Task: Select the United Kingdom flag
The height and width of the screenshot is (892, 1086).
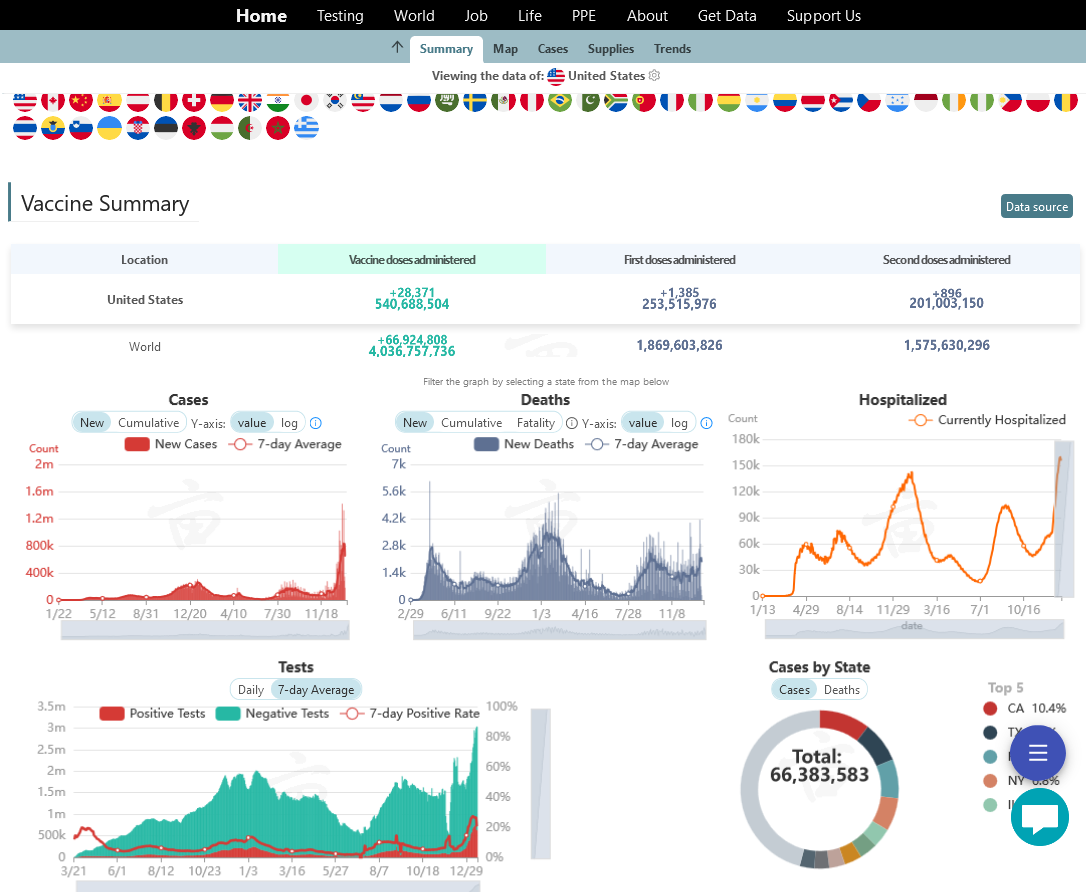Action: tap(250, 101)
